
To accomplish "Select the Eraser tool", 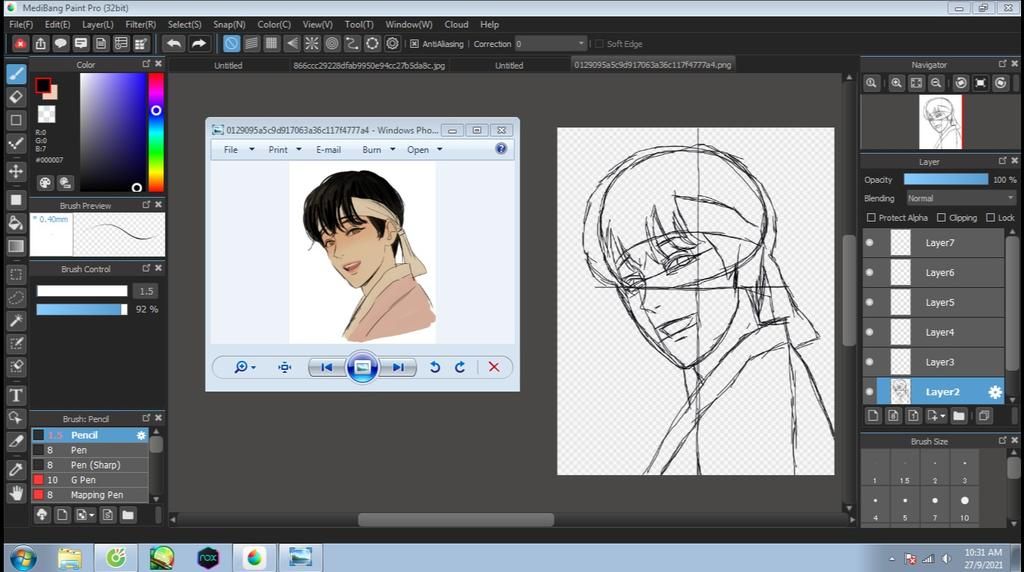I will (x=16, y=97).
